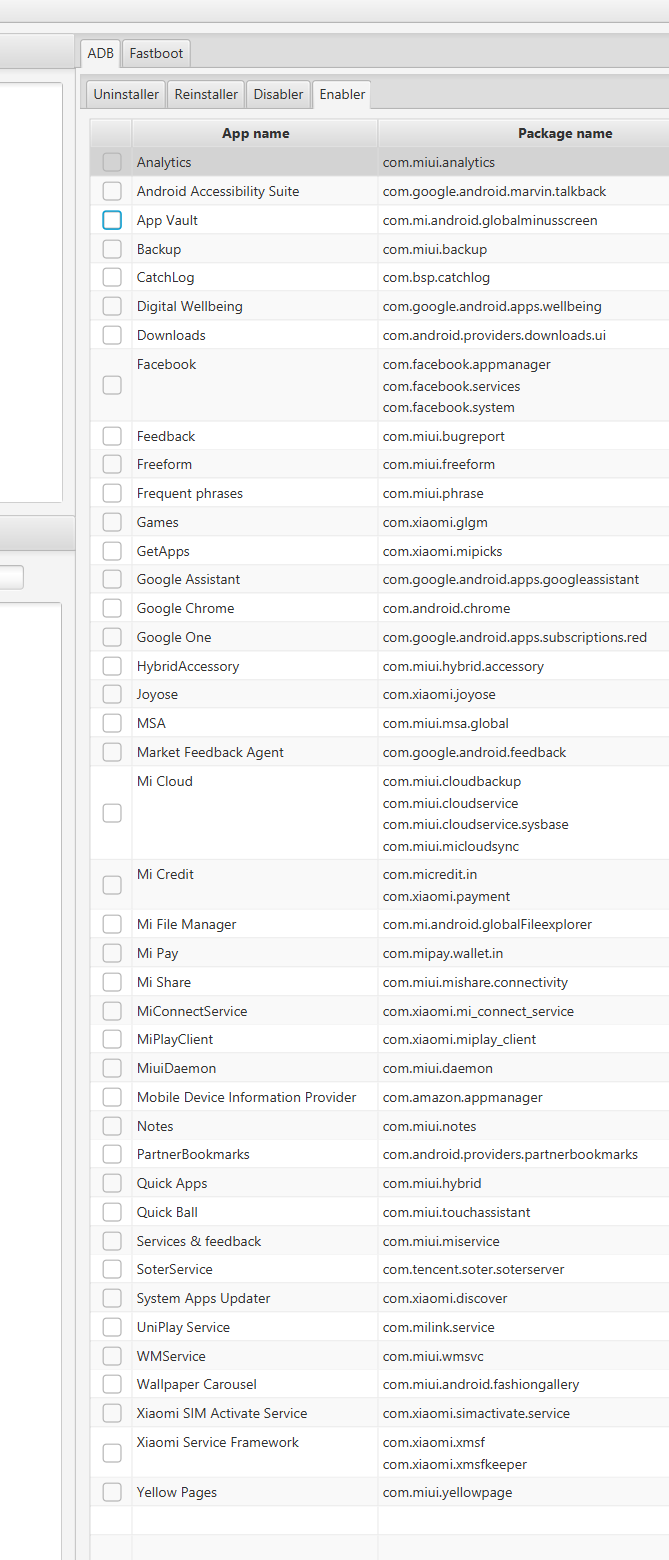This screenshot has height=1560, width=669.
Task: Select com.google.android.marvin.talkback package text
Action: click(x=494, y=191)
